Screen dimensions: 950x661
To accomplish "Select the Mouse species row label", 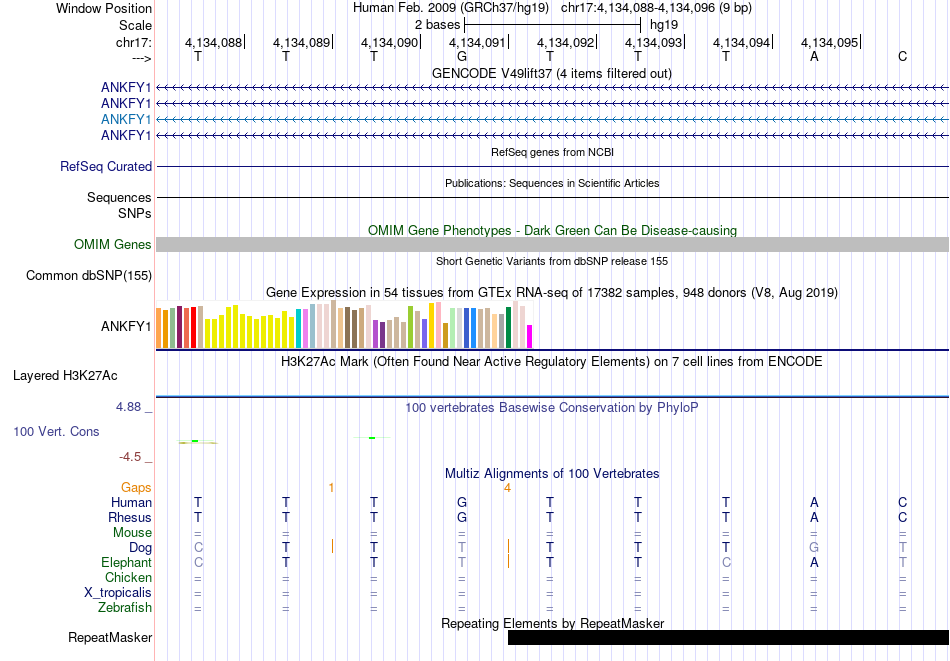I will pyautogui.click(x=132, y=533).
